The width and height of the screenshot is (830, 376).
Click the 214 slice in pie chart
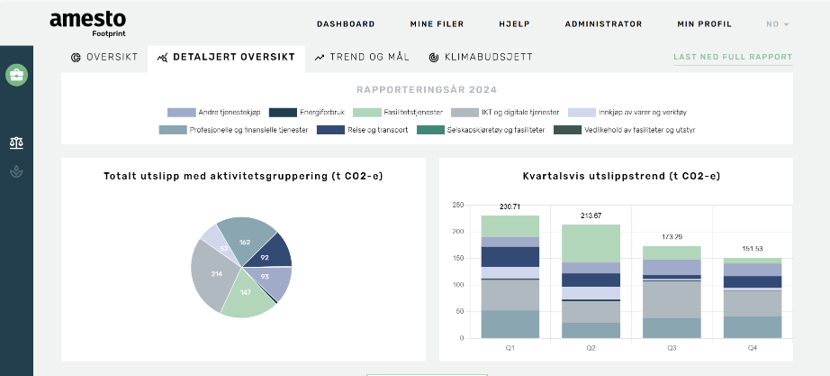tap(212, 275)
